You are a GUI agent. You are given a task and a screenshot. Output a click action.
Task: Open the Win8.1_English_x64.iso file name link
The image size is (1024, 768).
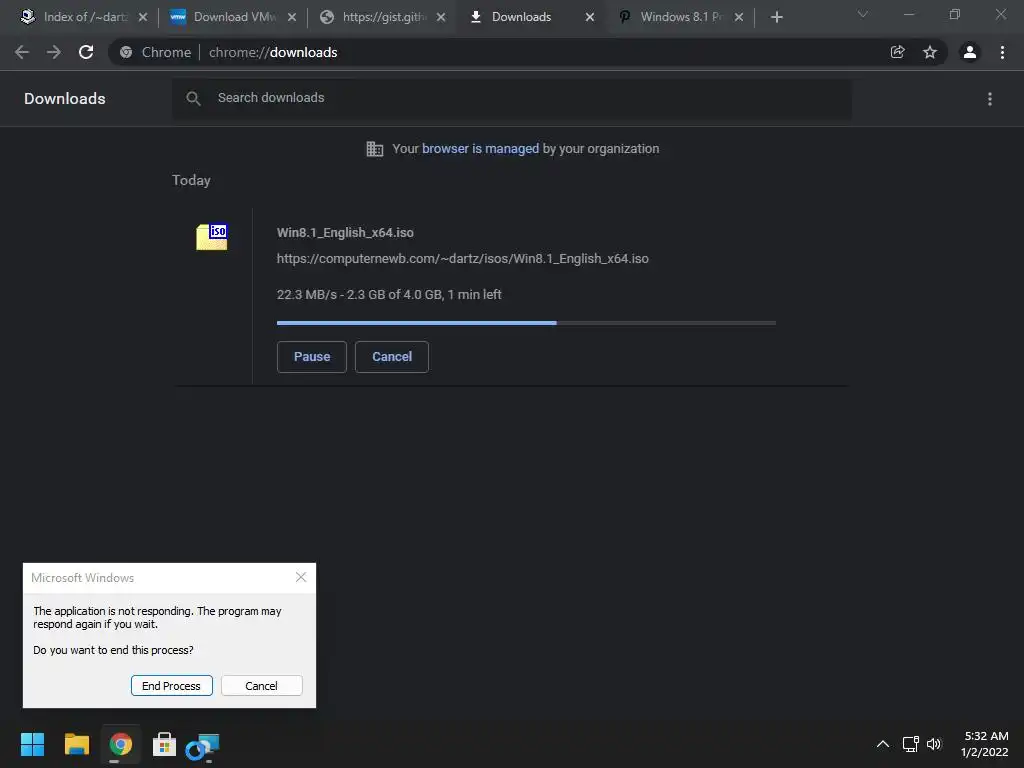point(345,232)
